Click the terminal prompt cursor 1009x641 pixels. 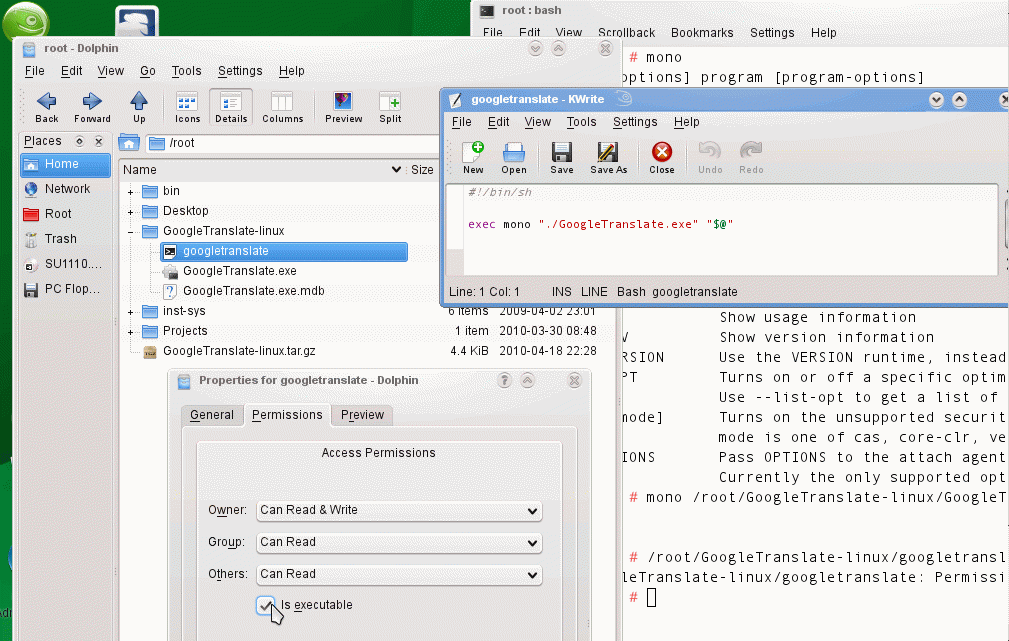[x=651, y=597]
